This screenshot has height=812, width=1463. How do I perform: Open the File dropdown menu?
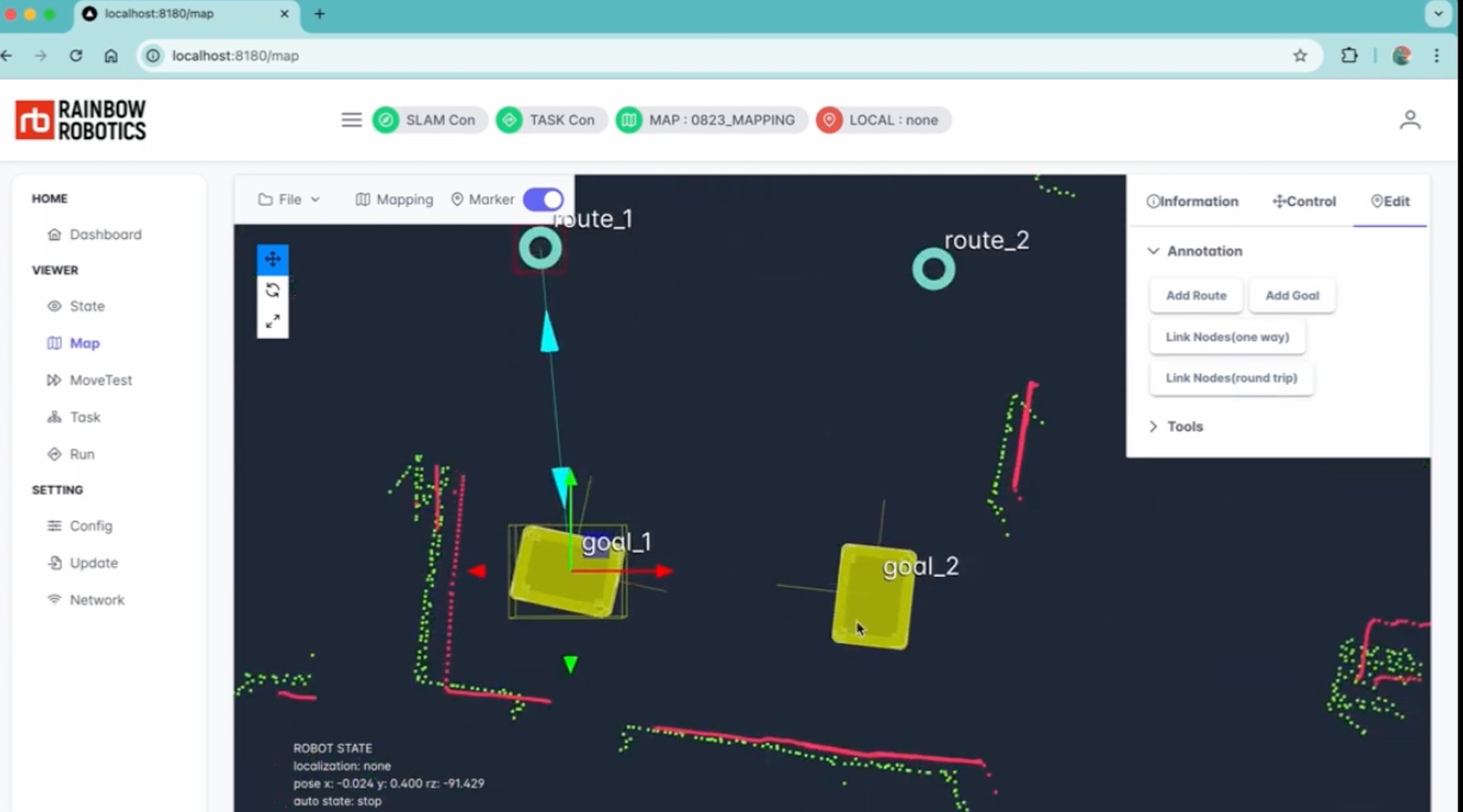[289, 200]
